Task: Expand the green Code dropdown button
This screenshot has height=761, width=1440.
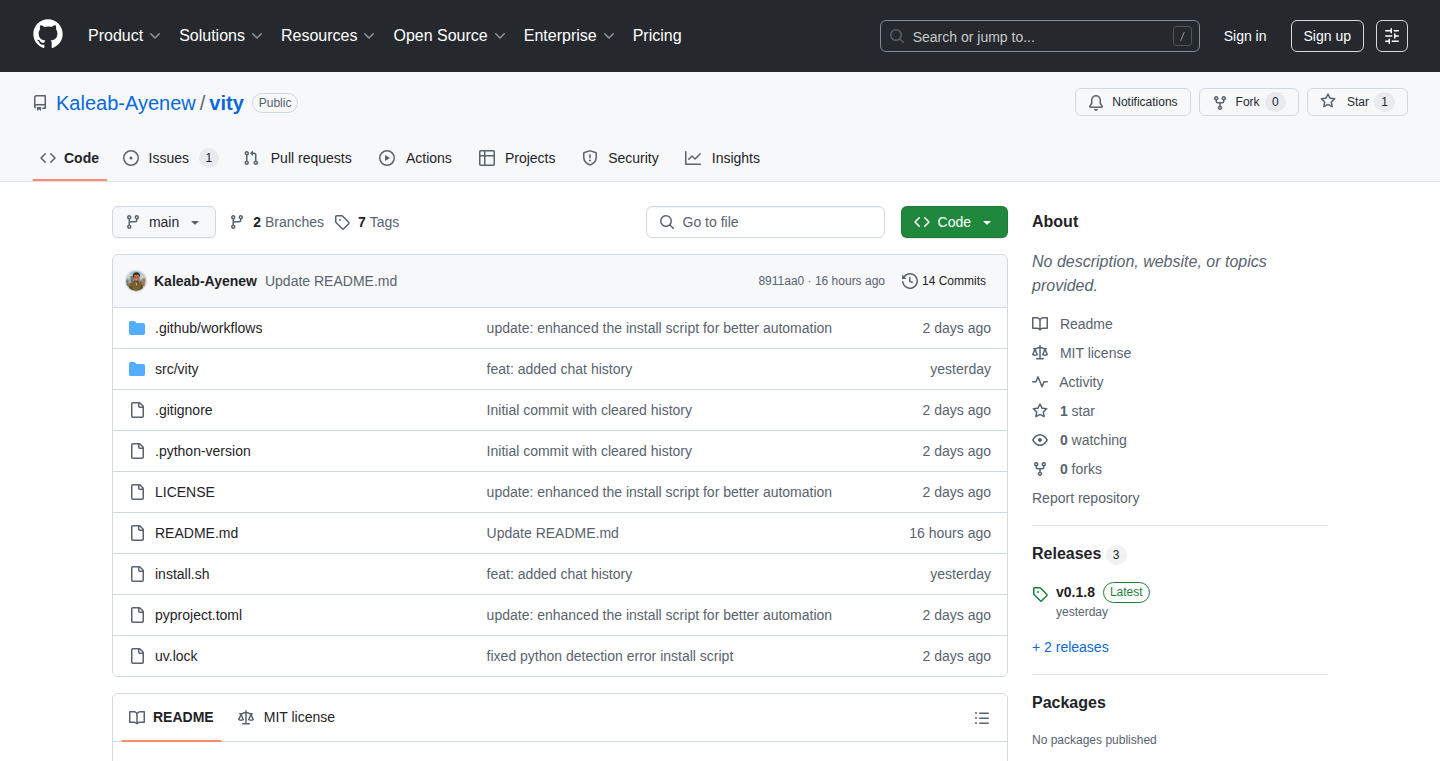Action: (x=954, y=222)
